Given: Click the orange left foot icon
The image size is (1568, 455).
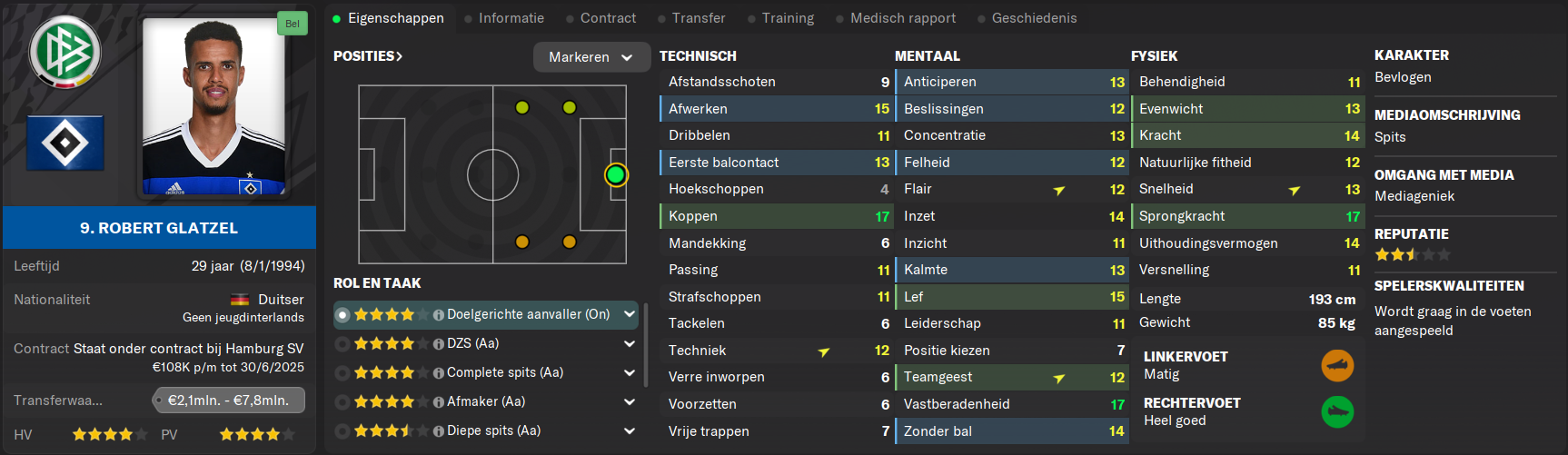Looking at the screenshot, I should click(x=1337, y=366).
